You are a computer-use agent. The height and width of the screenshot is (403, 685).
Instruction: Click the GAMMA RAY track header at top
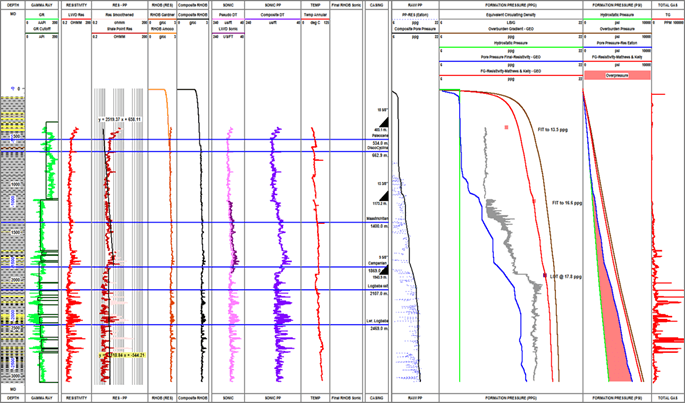[x=42, y=5]
